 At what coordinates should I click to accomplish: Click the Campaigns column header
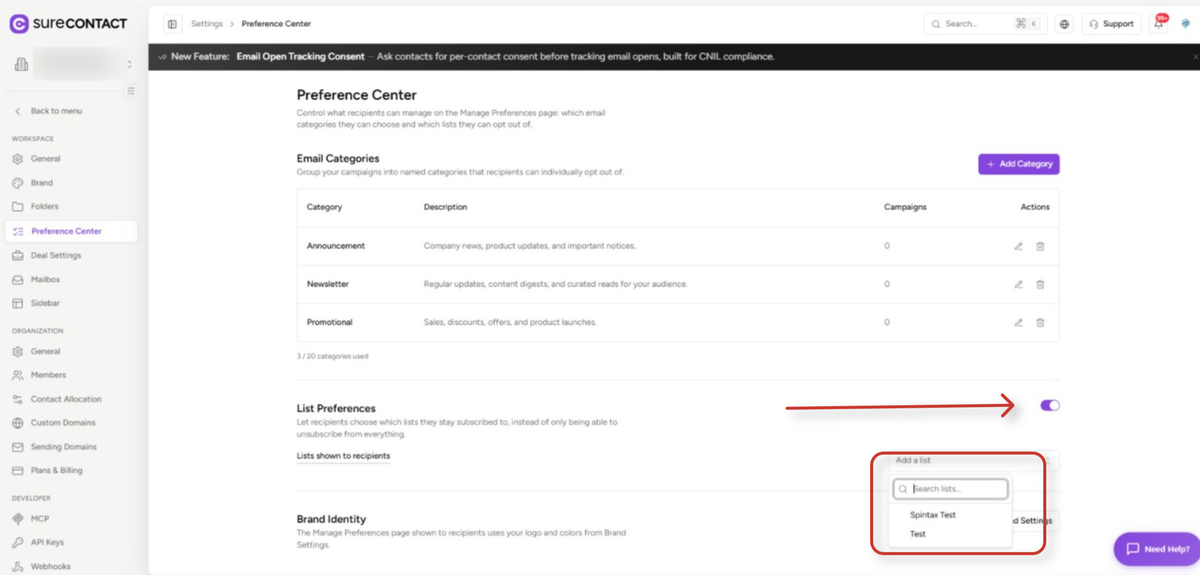(x=906, y=207)
